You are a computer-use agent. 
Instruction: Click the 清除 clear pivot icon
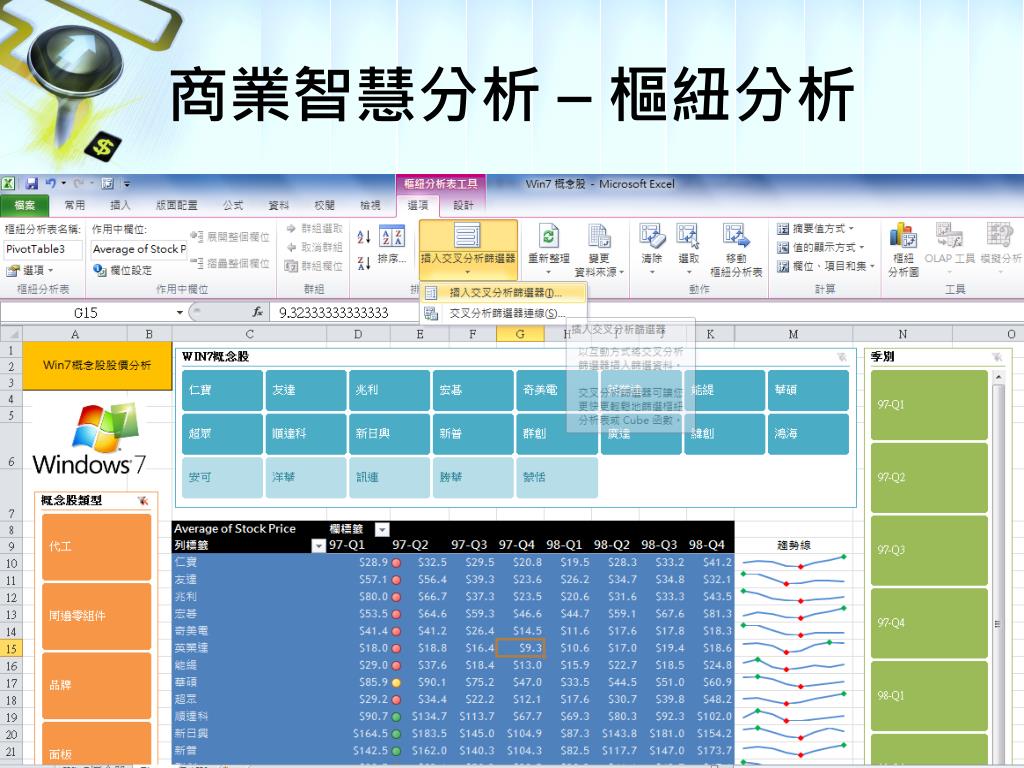(x=652, y=236)
